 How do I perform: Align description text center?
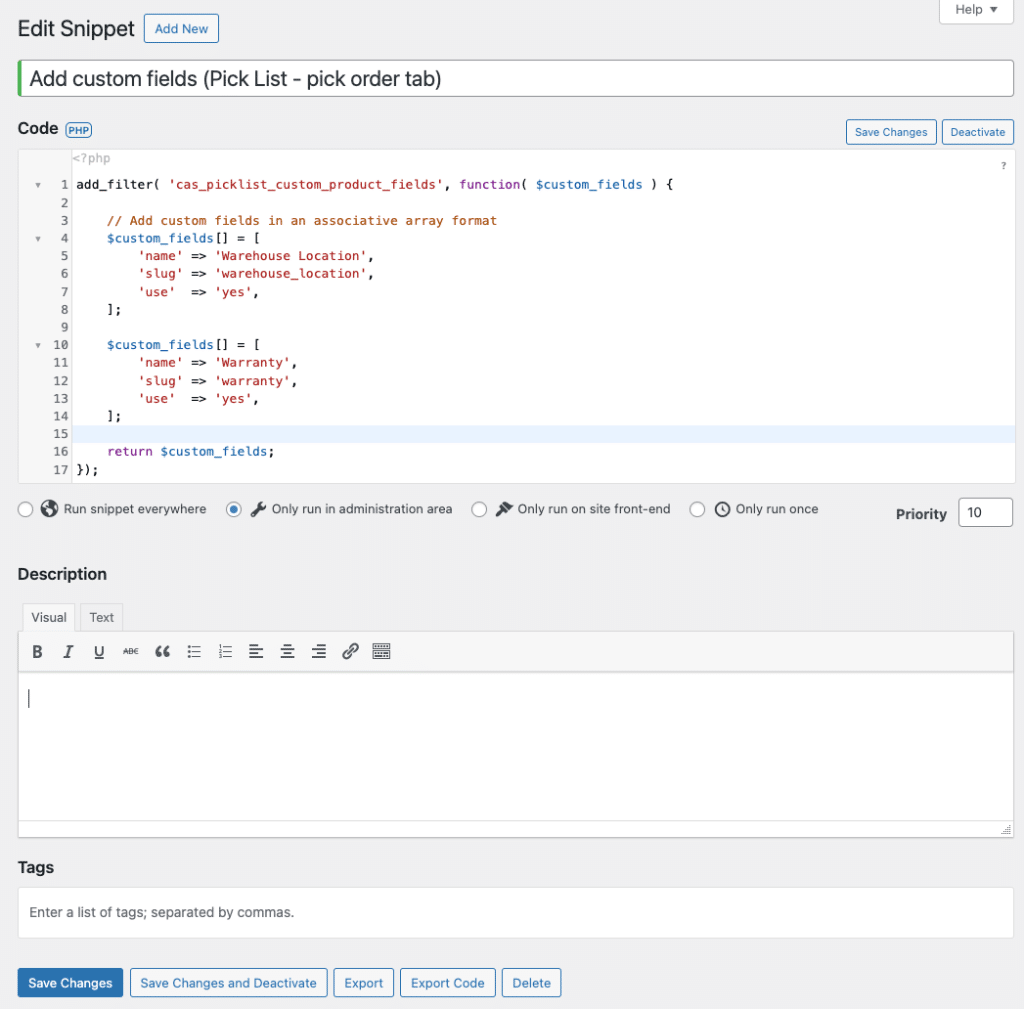point(287,652)
